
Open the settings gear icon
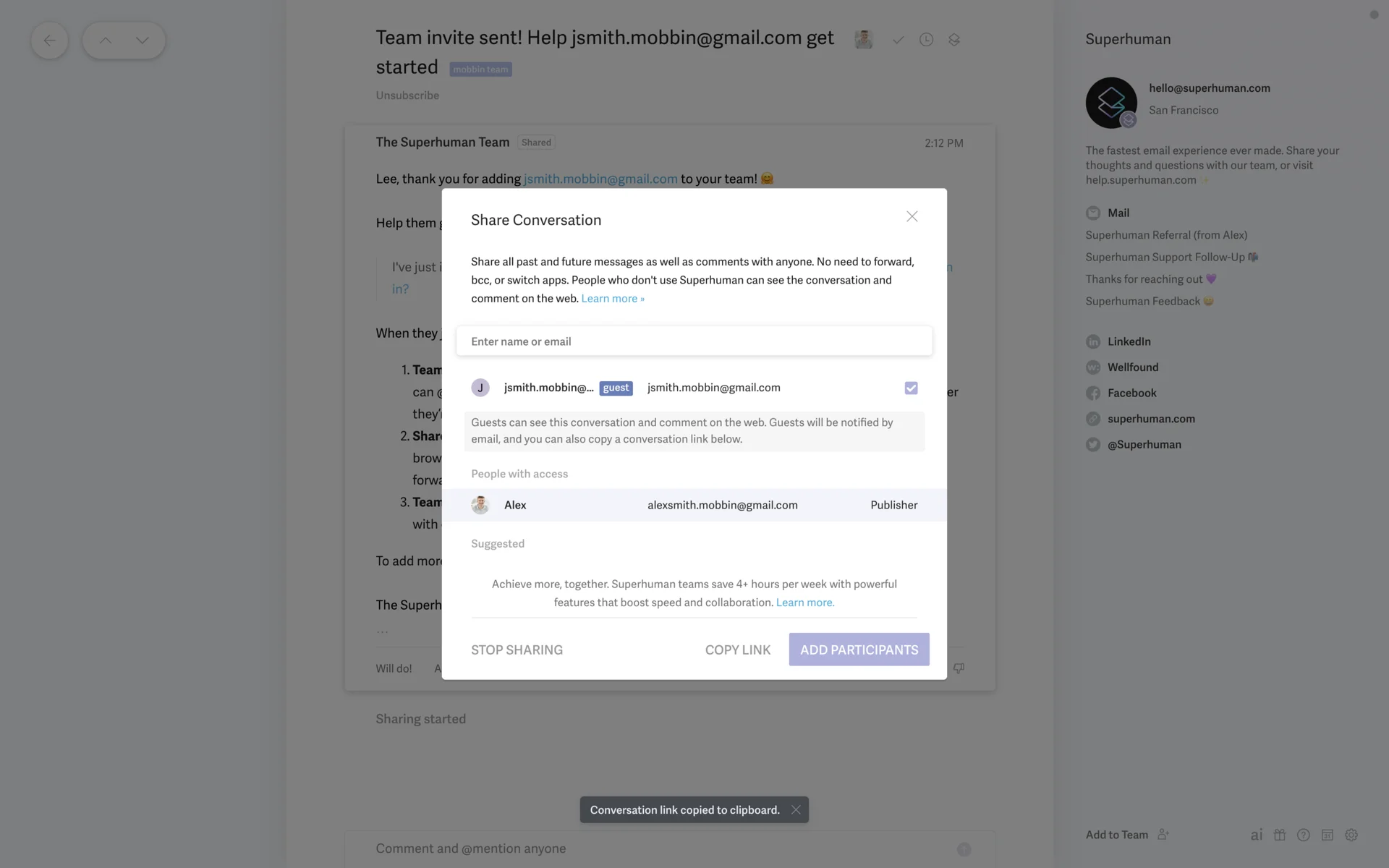tap(1351, 835)
